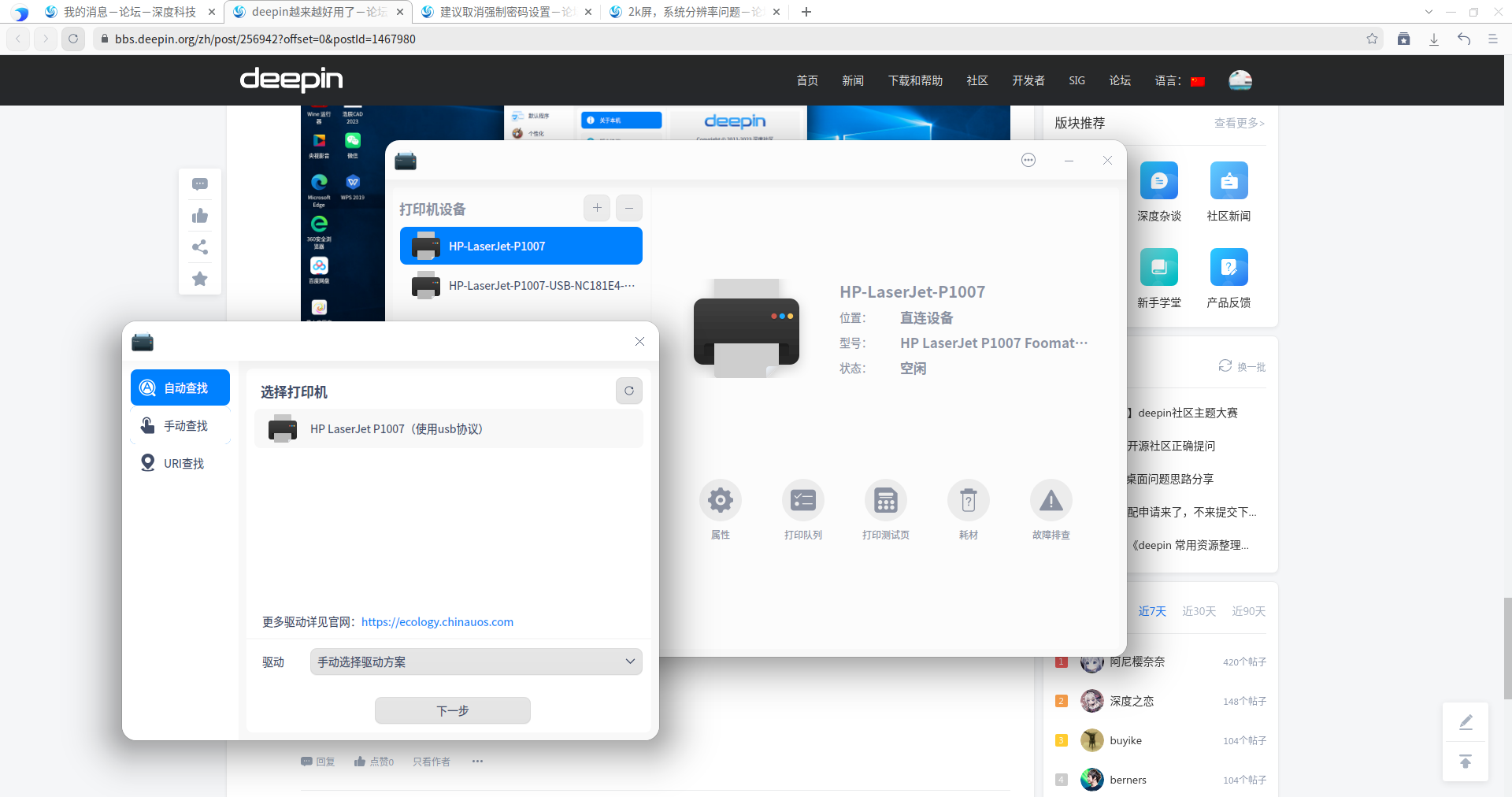The image size is (1512, 797).
Task: Open 社区 in deepin navigation
Action: (977, 80)
